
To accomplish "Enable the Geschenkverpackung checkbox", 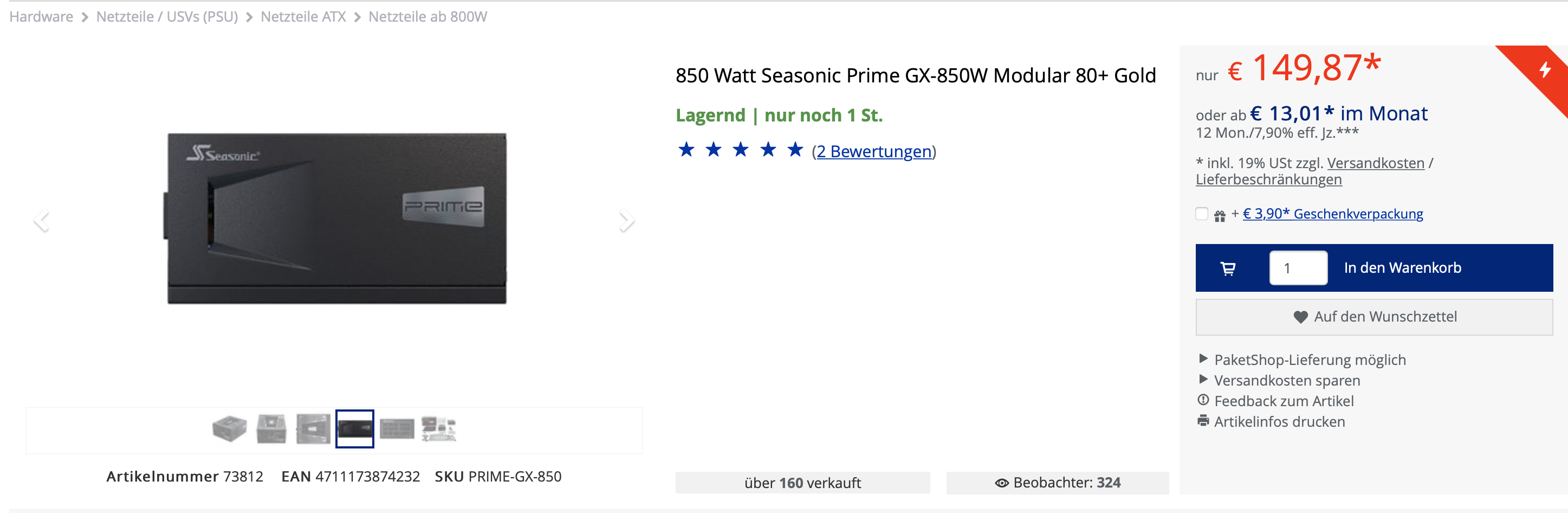I will pos(1202,214).
